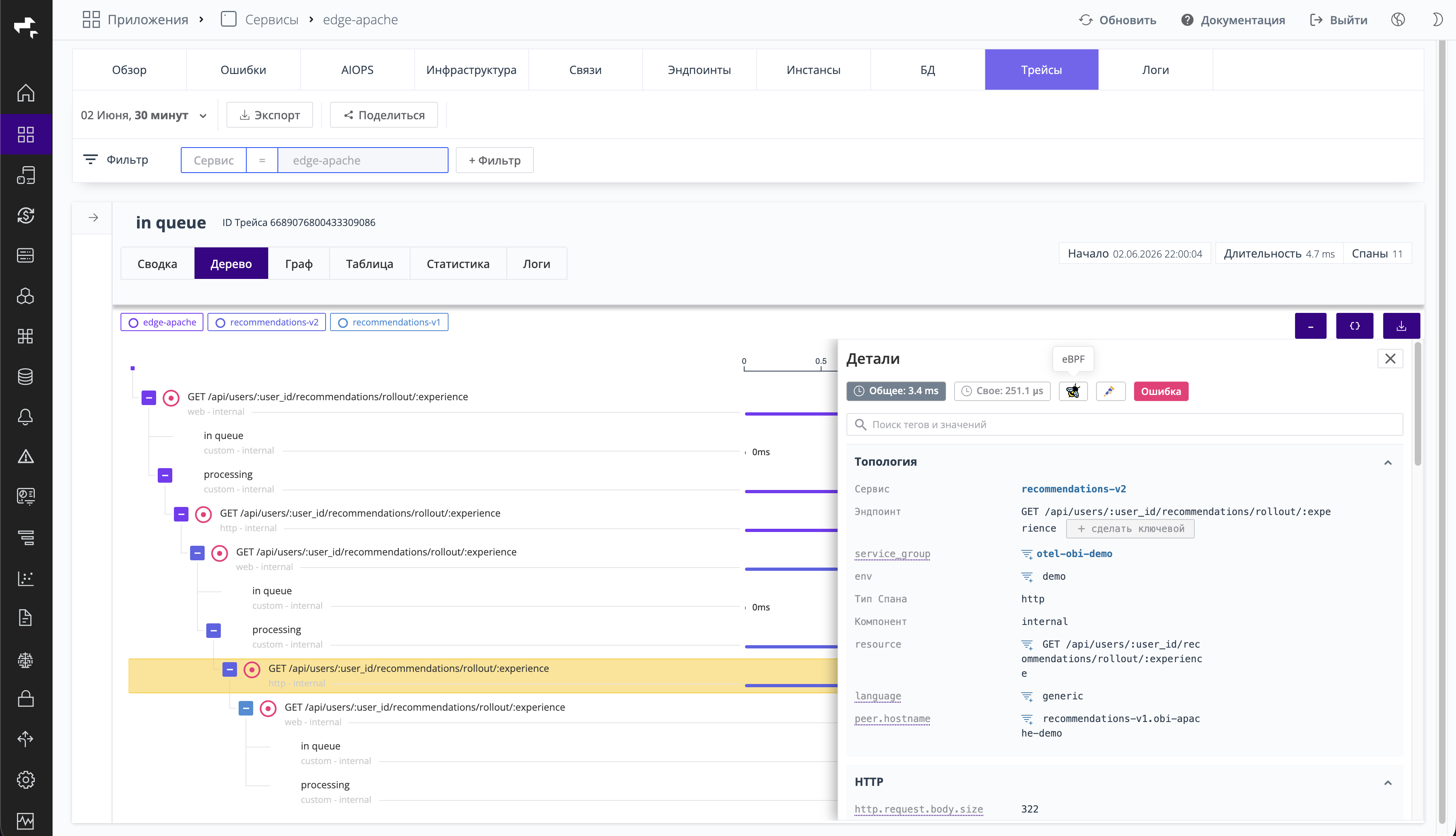Toggle edge-apache service legend chip
Image resolution: width=1456 pixels, height=836 pixels.
[162, 322]
